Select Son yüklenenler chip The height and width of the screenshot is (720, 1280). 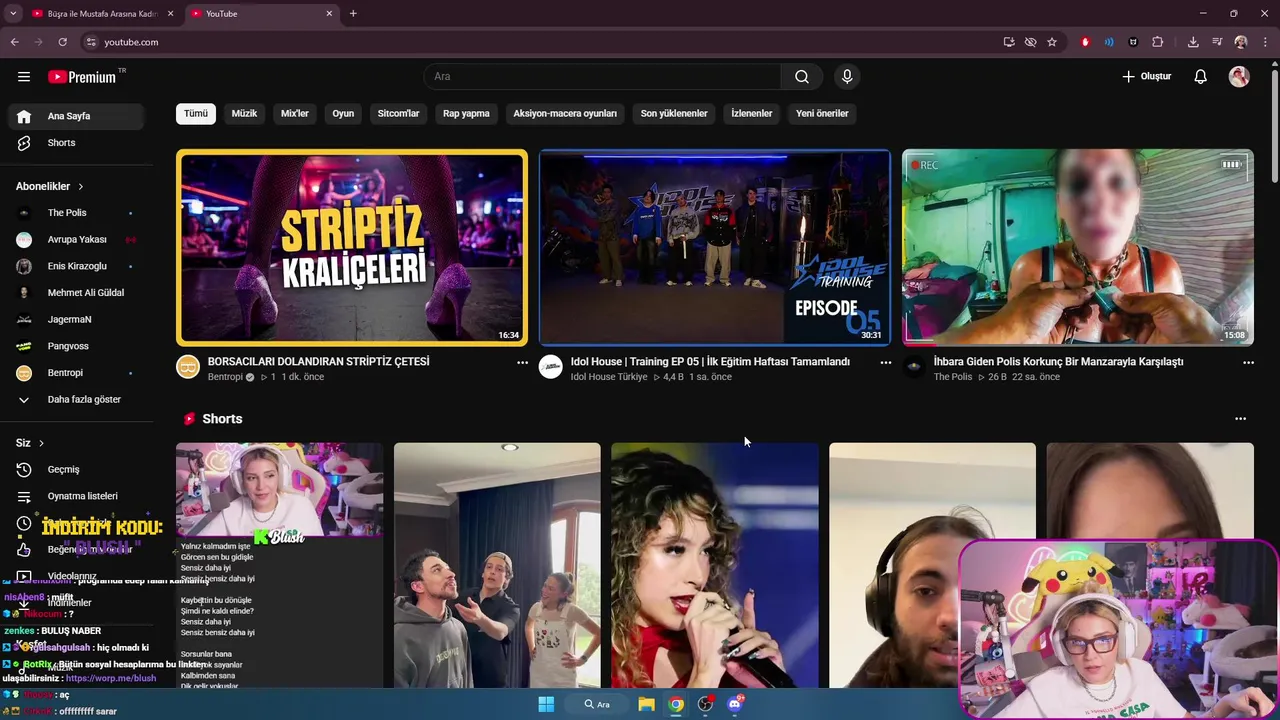click(x=674, y=114)
